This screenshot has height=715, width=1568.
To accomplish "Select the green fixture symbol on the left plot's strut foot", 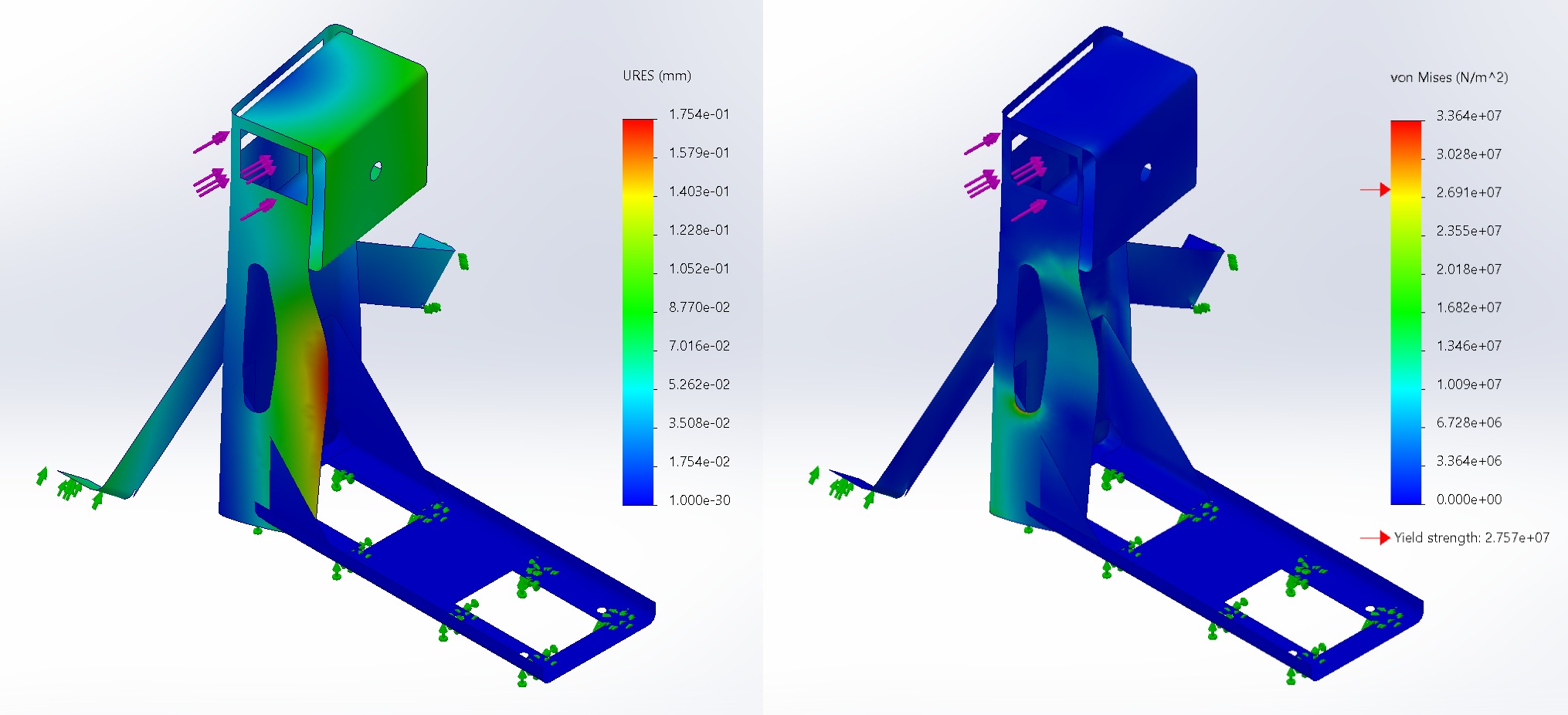I will 70,488.
